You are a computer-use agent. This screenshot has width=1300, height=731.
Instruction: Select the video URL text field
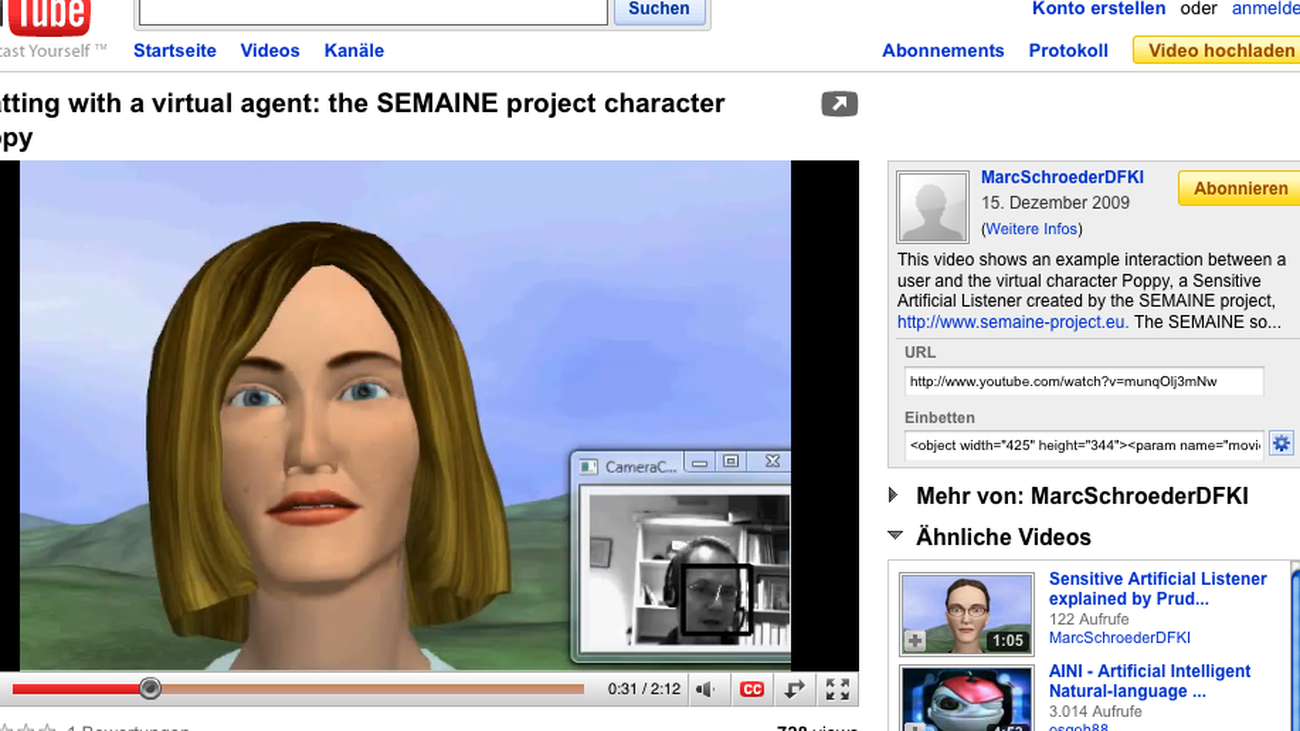click(x=1083, y=381)
